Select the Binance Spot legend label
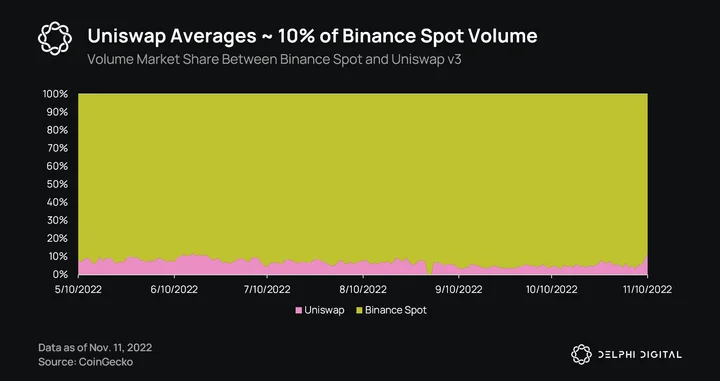 click(396, 310)
